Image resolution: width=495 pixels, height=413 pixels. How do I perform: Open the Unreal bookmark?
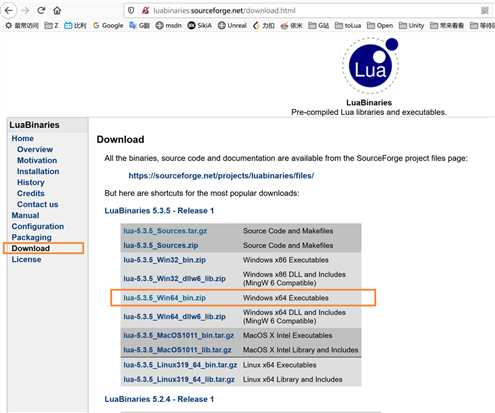(x=232, y=25)
